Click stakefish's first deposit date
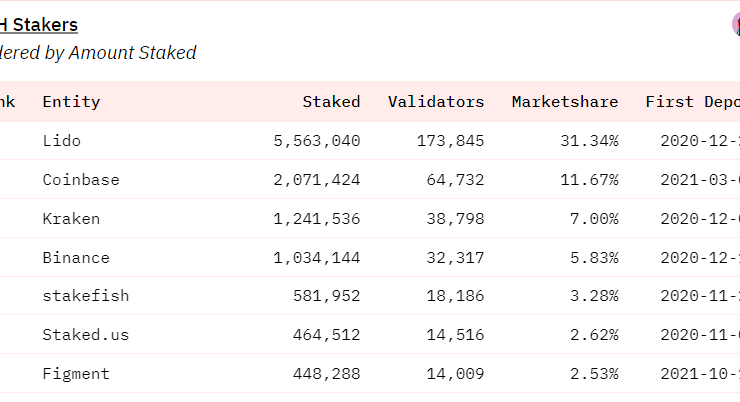The image size is (740, 402). click(x=700, y=296)
